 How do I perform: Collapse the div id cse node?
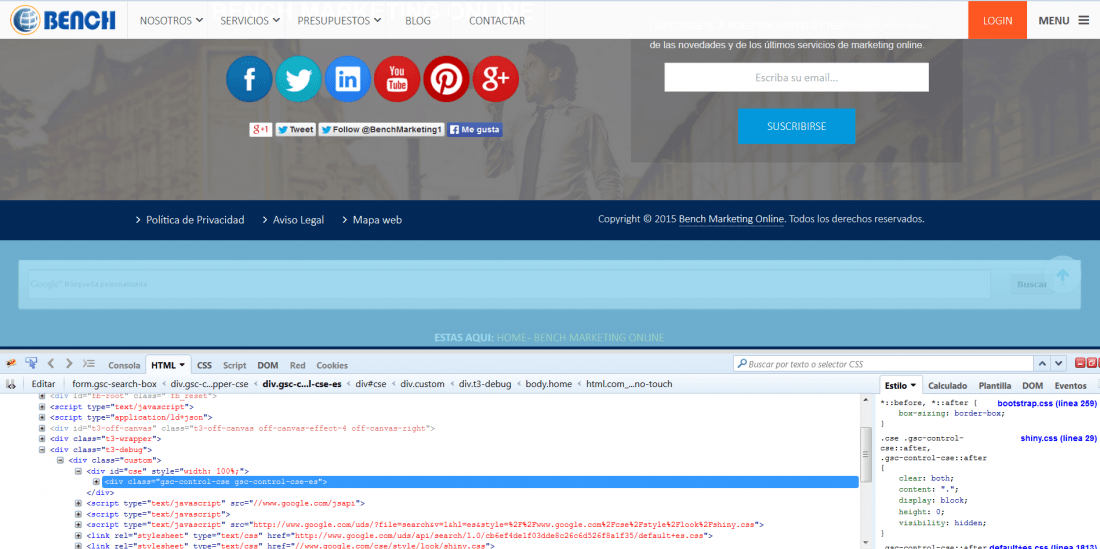79,471
